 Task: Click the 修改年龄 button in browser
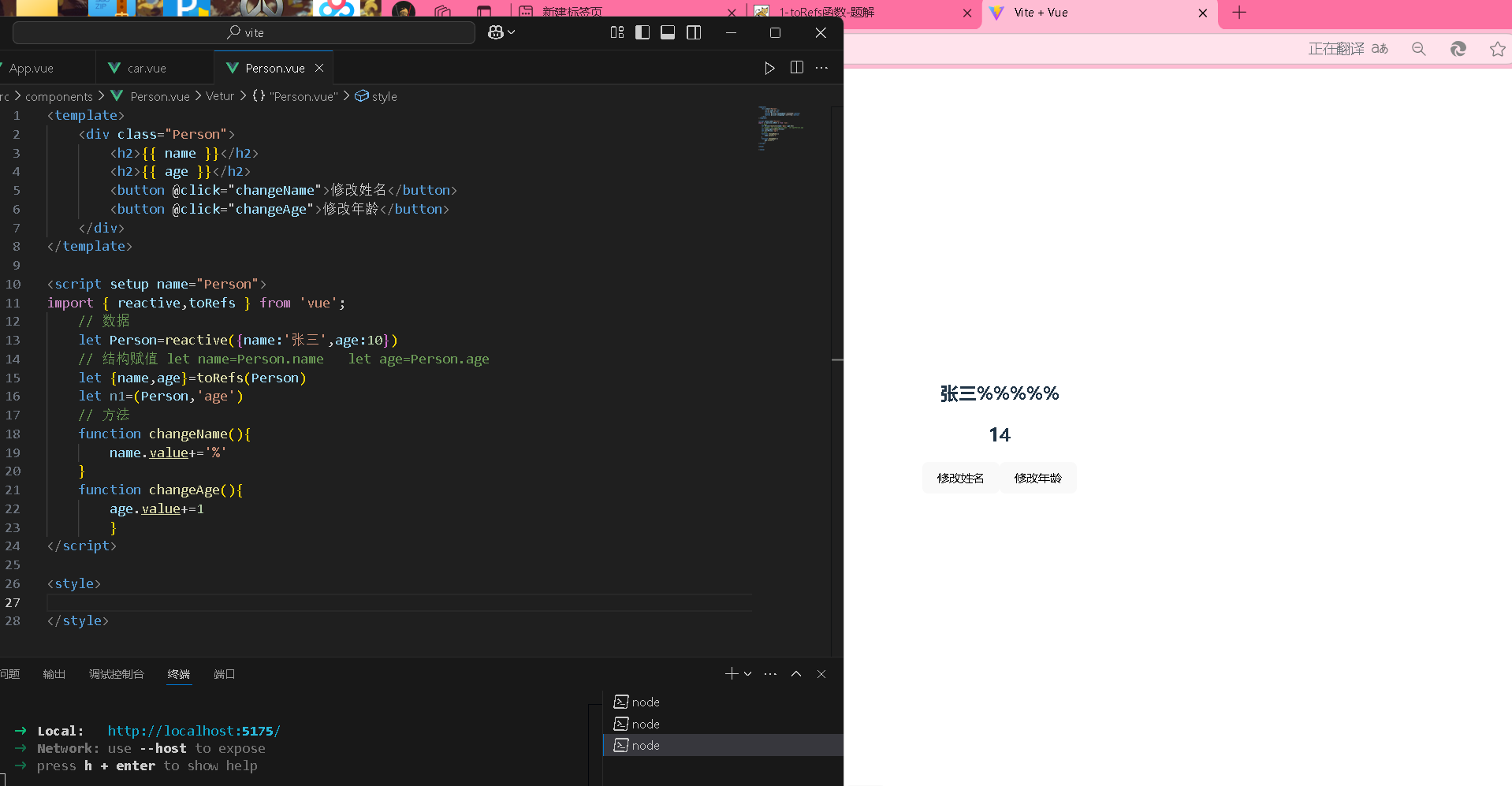[1037, 478]
